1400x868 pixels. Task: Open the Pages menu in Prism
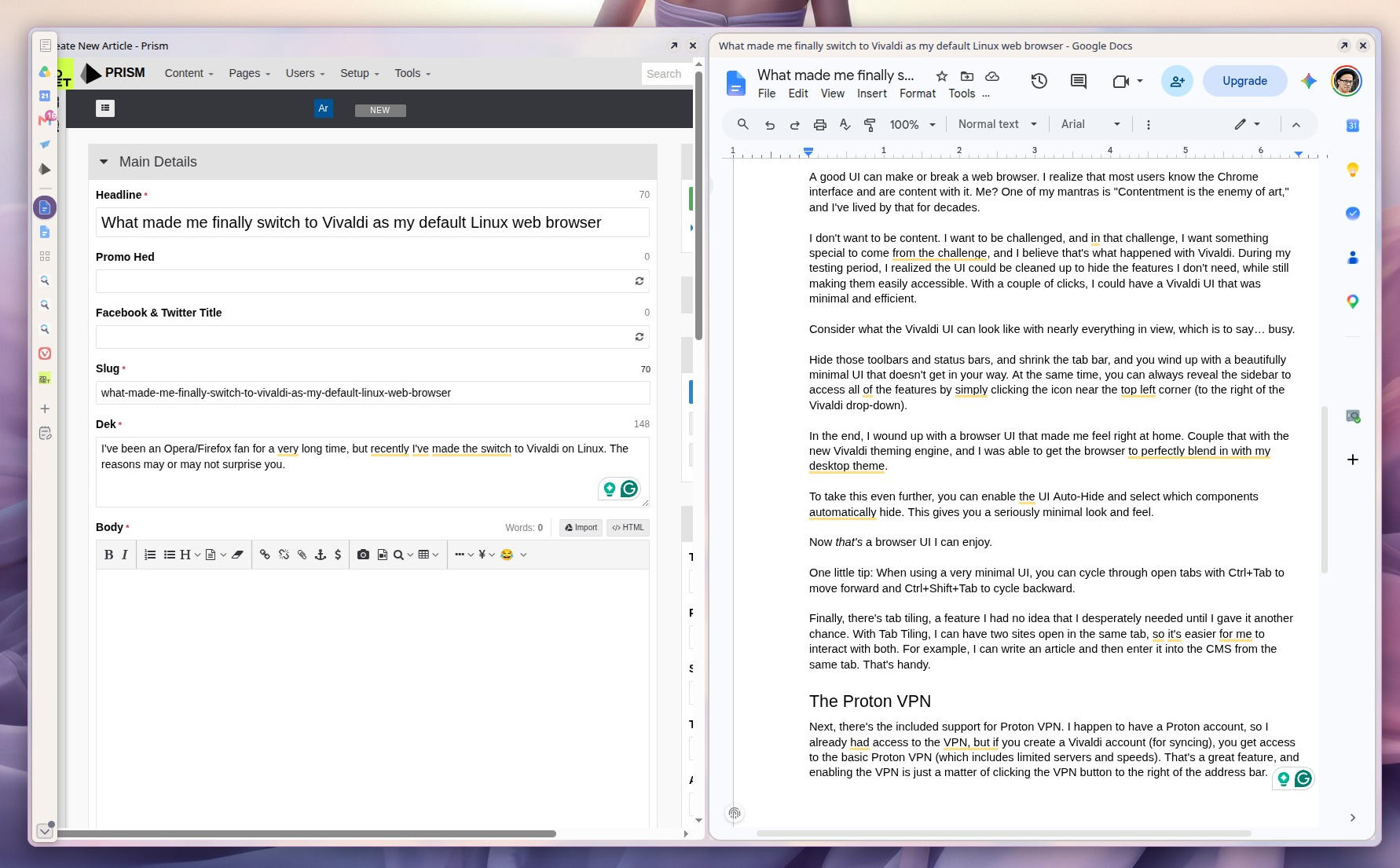249,73
